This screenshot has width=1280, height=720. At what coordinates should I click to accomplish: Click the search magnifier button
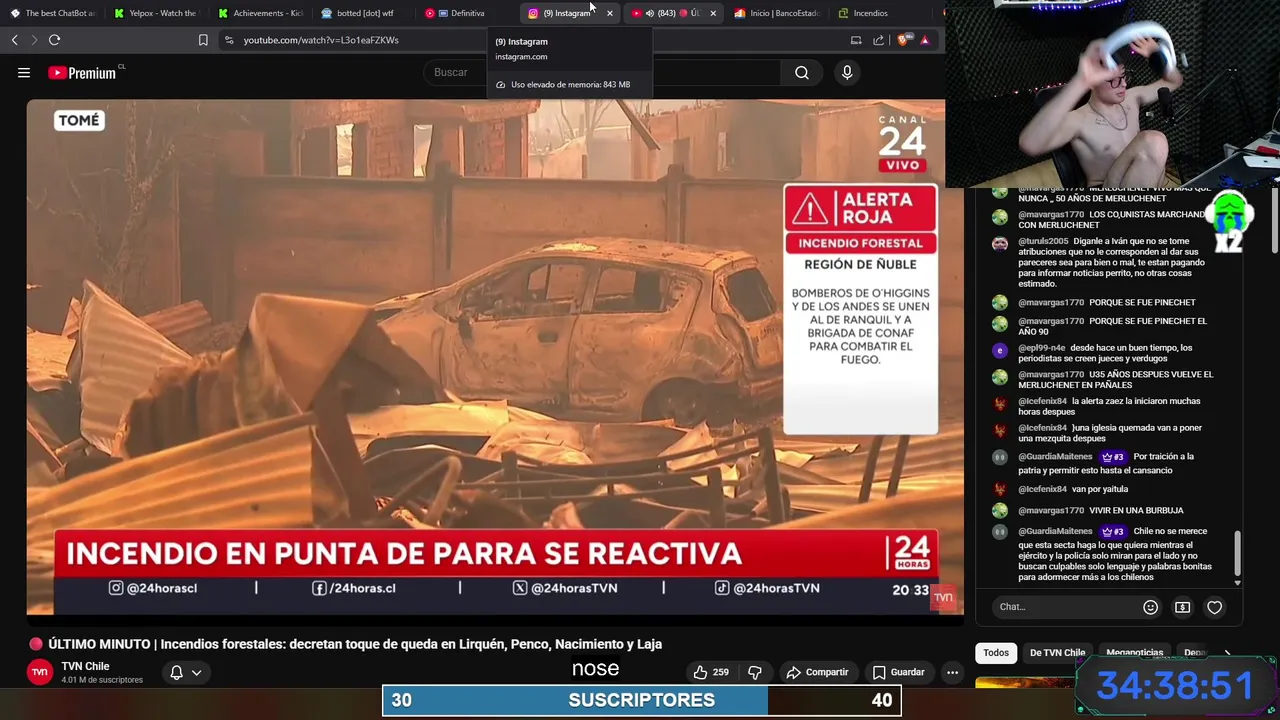[802, 72]
